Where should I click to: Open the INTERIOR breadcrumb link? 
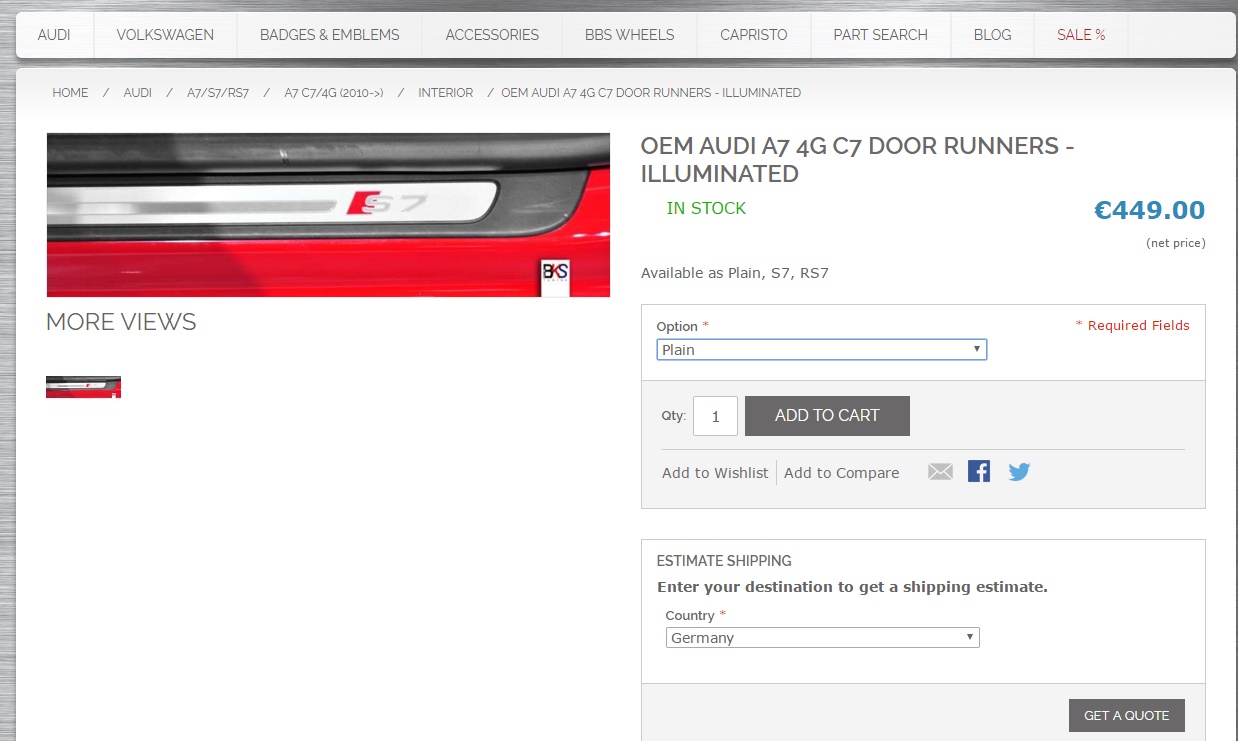[445, 93]
